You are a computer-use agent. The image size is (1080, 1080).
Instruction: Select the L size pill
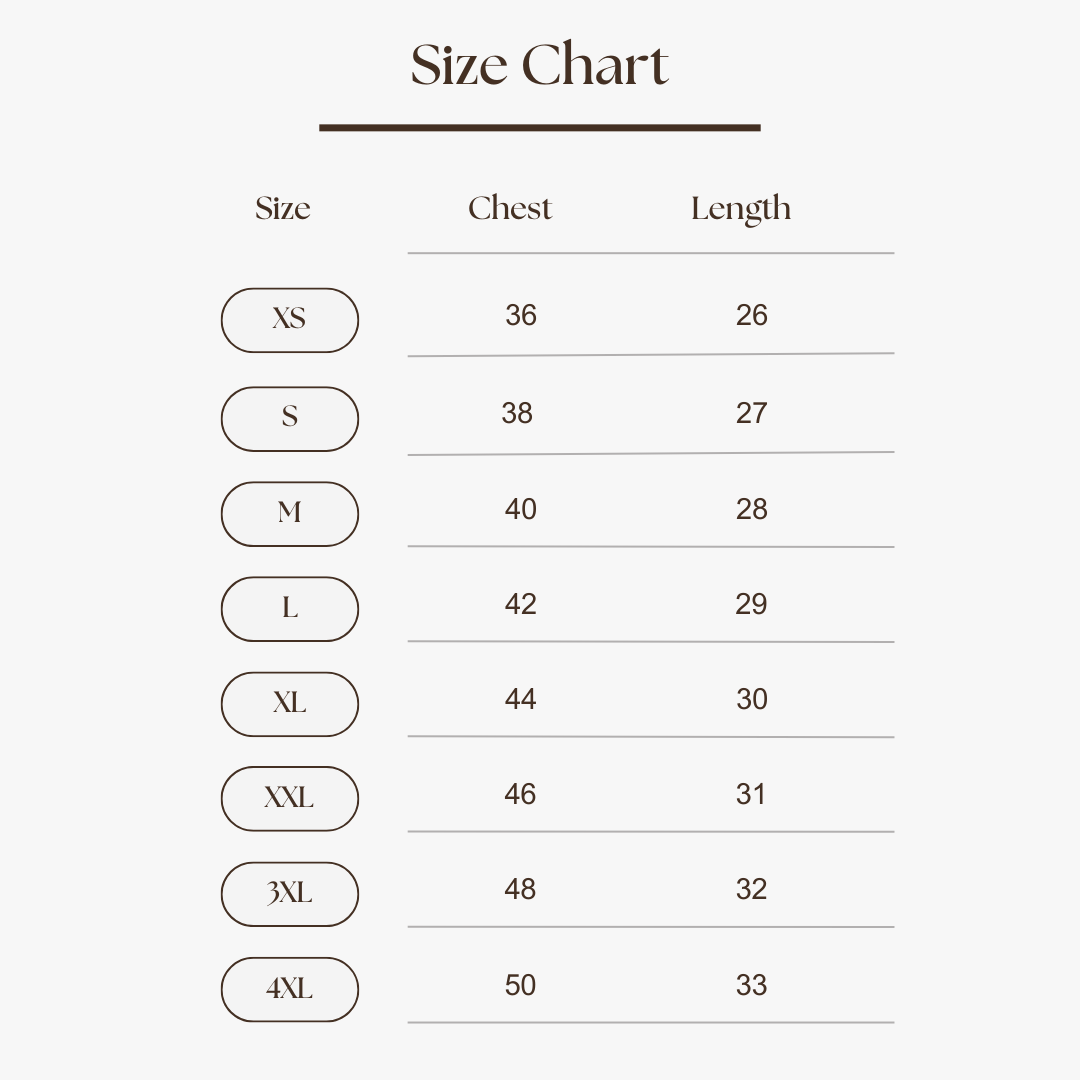[x=289, y=609]
